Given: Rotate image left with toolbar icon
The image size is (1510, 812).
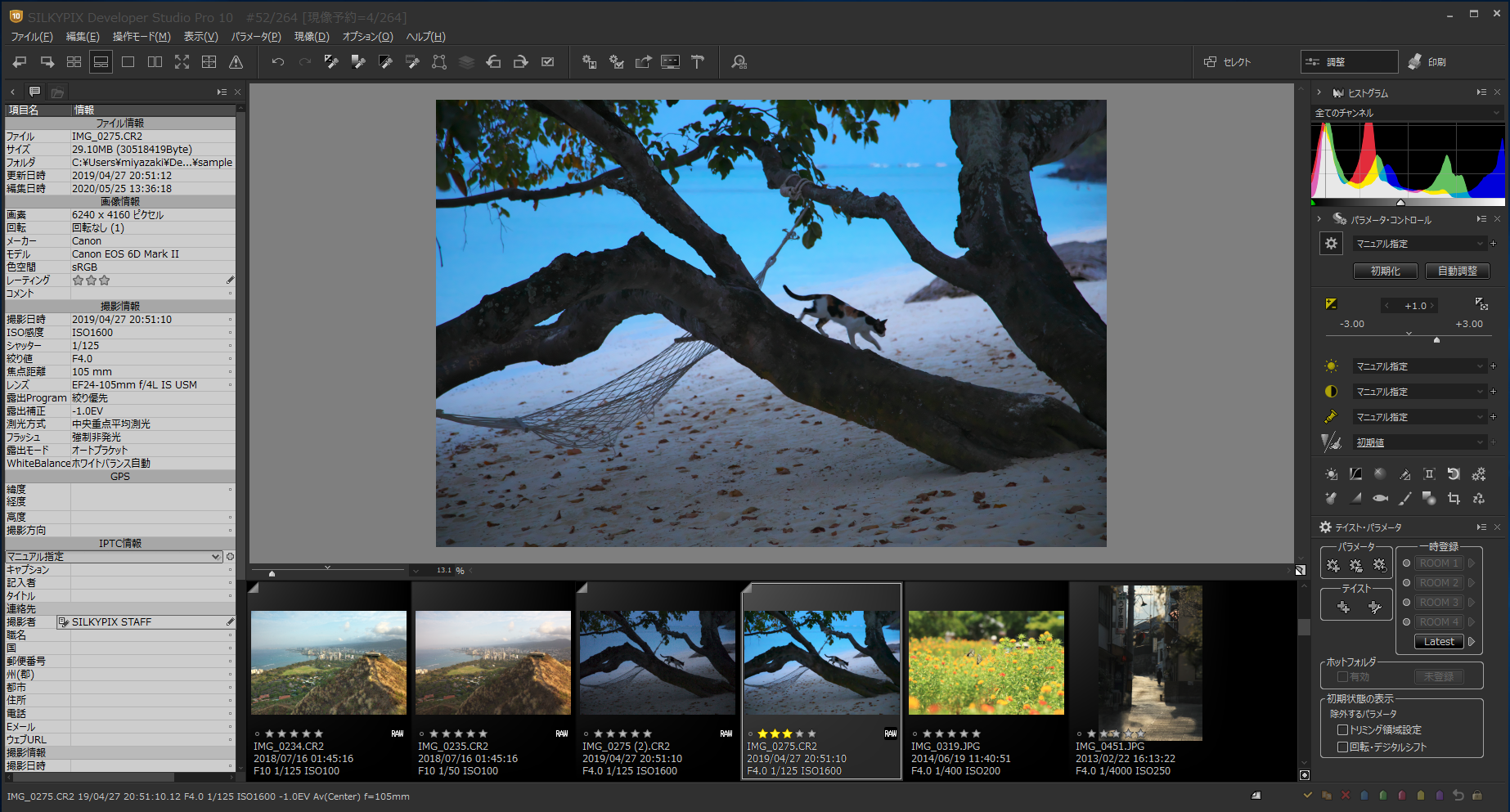Looking at the screenshot, I should coord(493,62).
